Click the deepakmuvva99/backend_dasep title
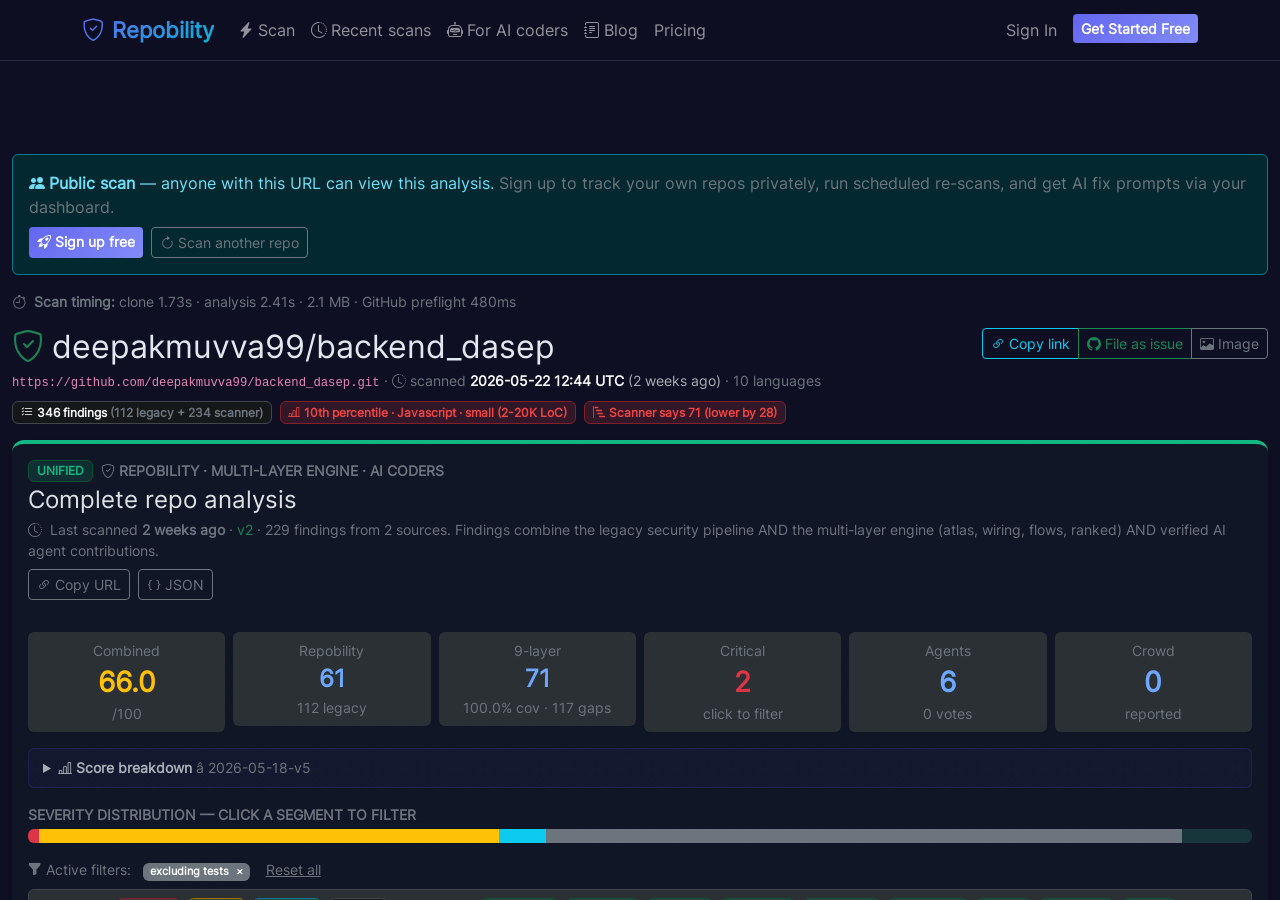Viewport: 1280px width, 900px height. click(x=303, y=346)
